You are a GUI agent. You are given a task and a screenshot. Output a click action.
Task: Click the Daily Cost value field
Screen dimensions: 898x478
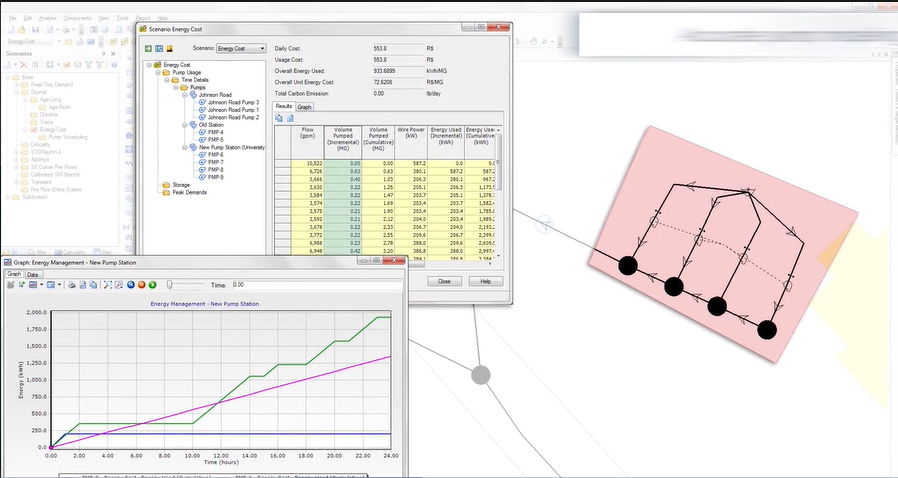point(398,49)
